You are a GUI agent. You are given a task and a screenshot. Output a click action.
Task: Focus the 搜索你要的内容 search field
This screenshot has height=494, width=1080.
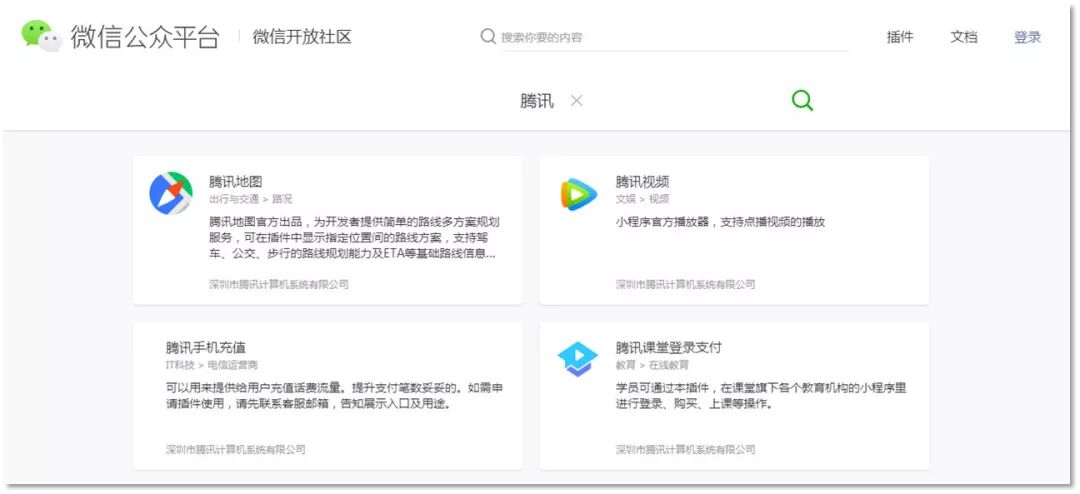(674, 37)
